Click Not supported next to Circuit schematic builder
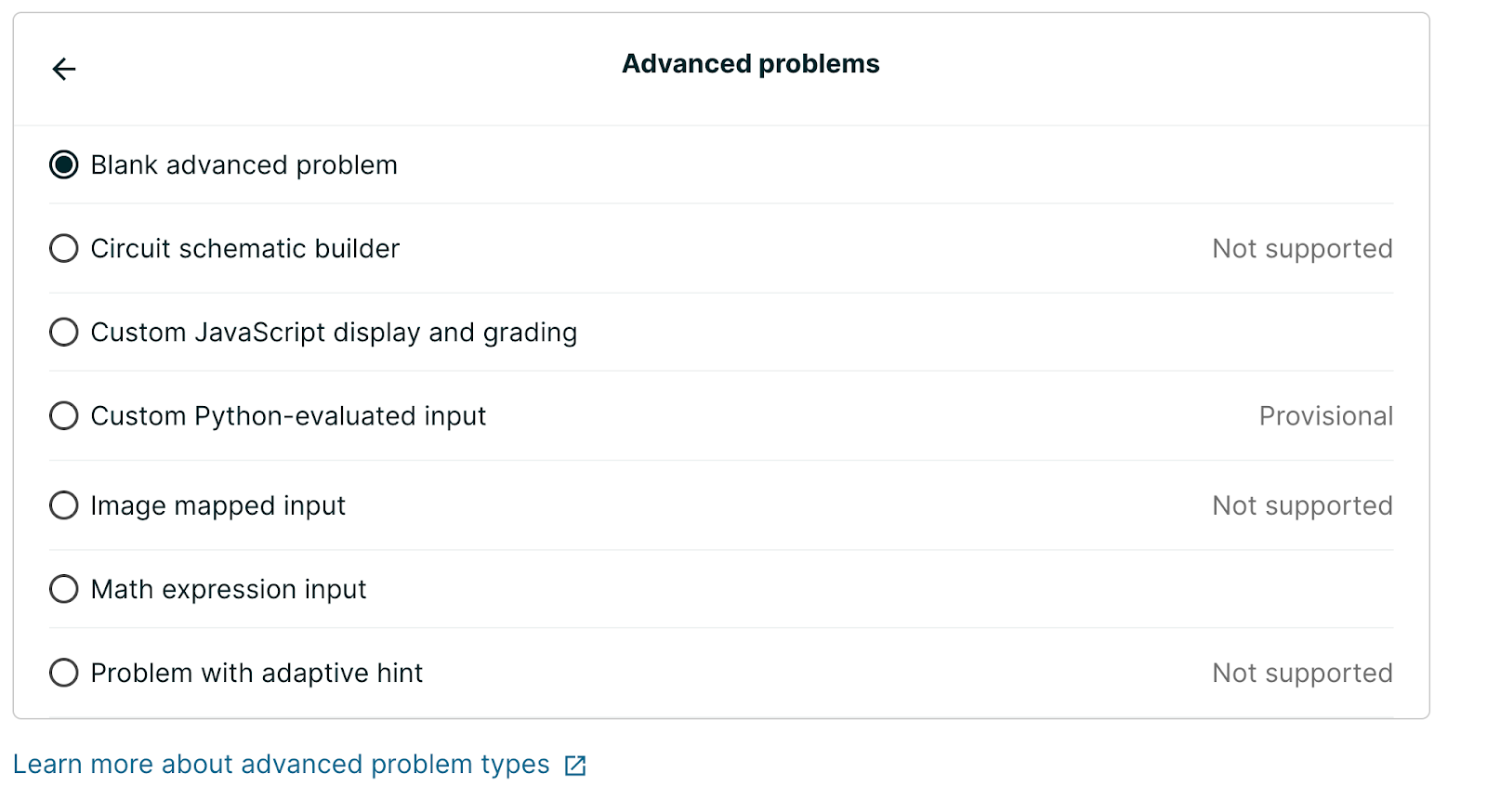The width and height of the screenshot is (1487, 812). pyautogui.click(x=1302, y=249)
